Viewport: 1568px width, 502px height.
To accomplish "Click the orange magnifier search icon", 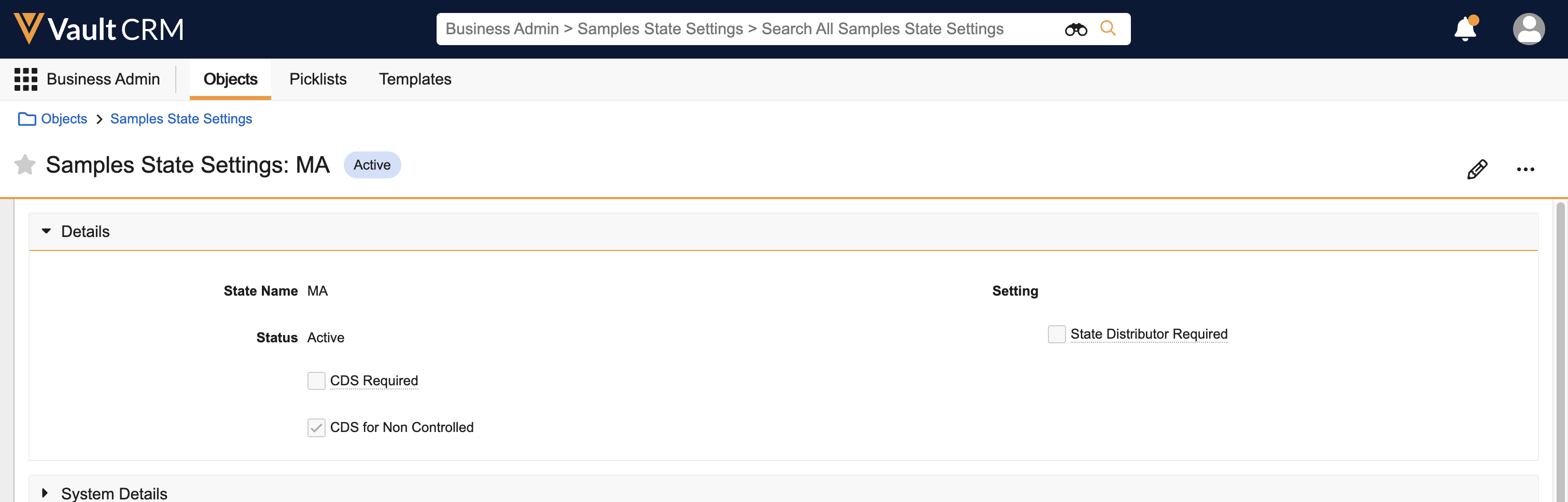I will [x=1108, y=29].
